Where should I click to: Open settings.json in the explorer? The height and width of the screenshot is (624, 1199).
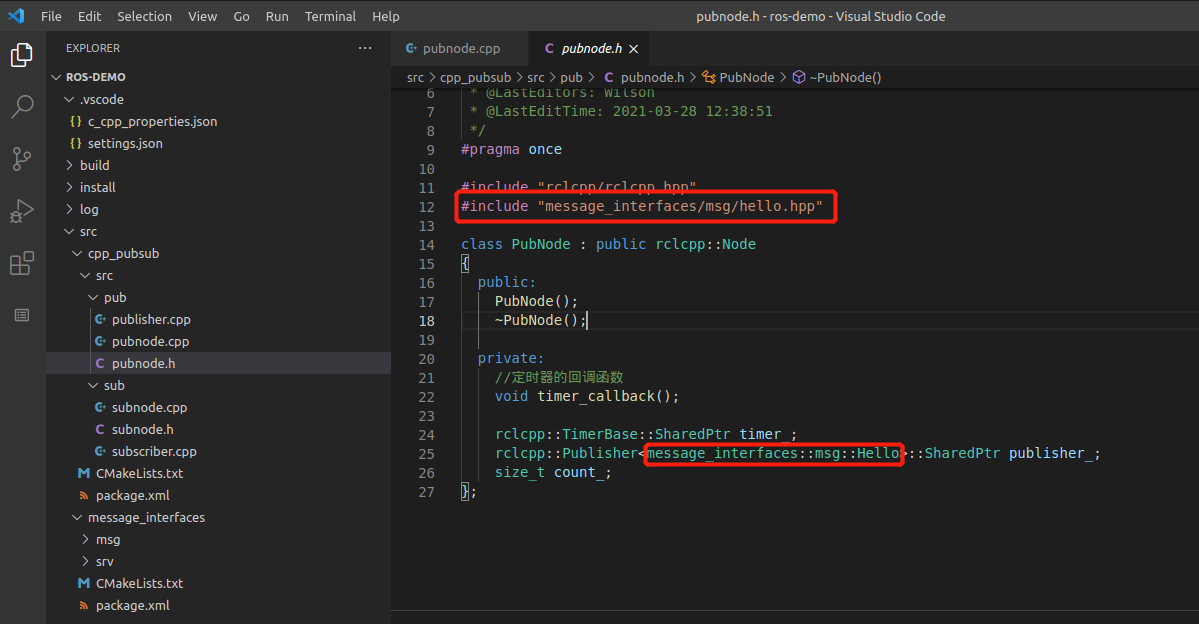tap(219, 144)
